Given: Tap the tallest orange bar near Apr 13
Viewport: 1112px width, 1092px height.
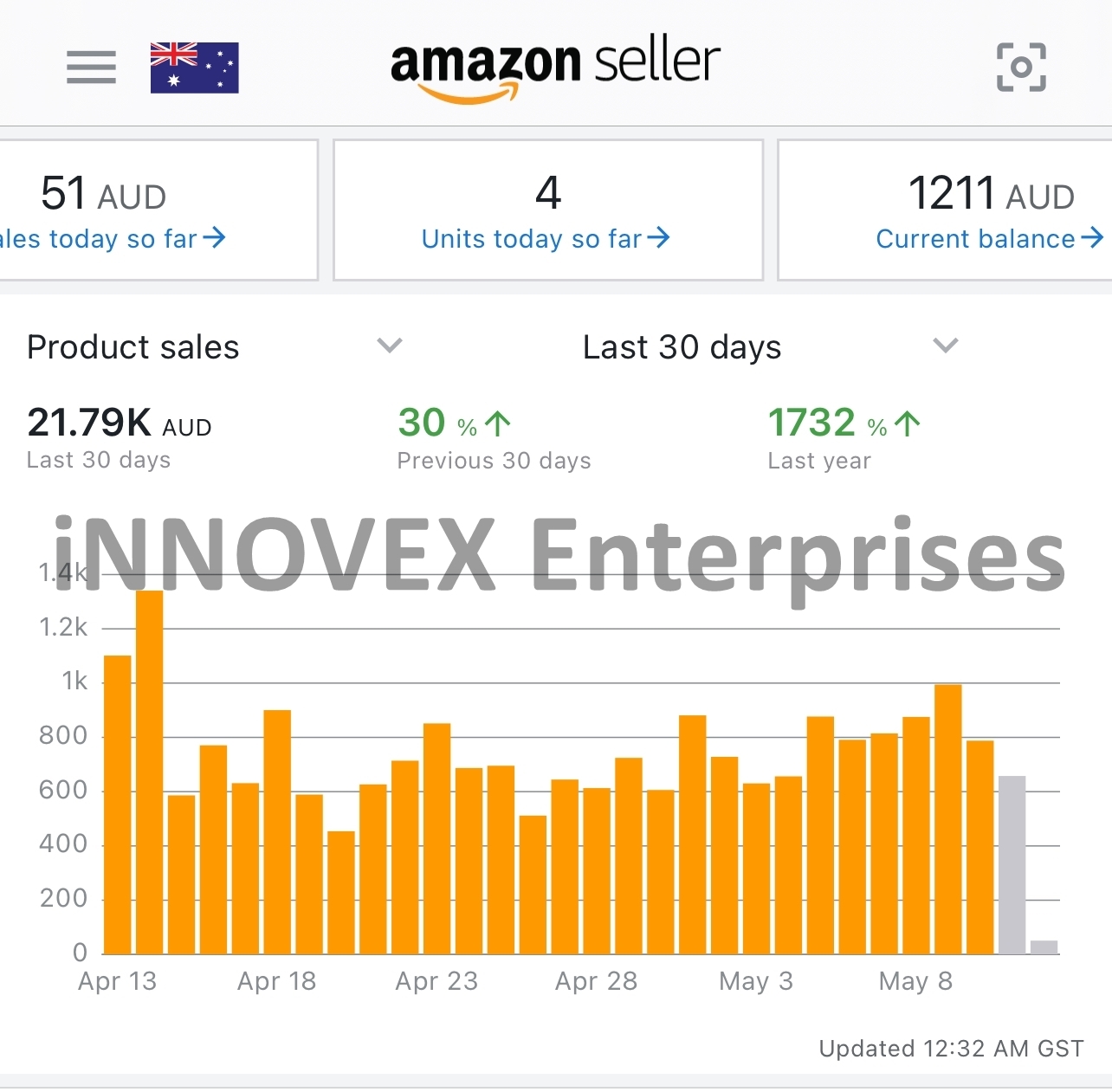Looking at the screenshot, I should coord(149,771).
